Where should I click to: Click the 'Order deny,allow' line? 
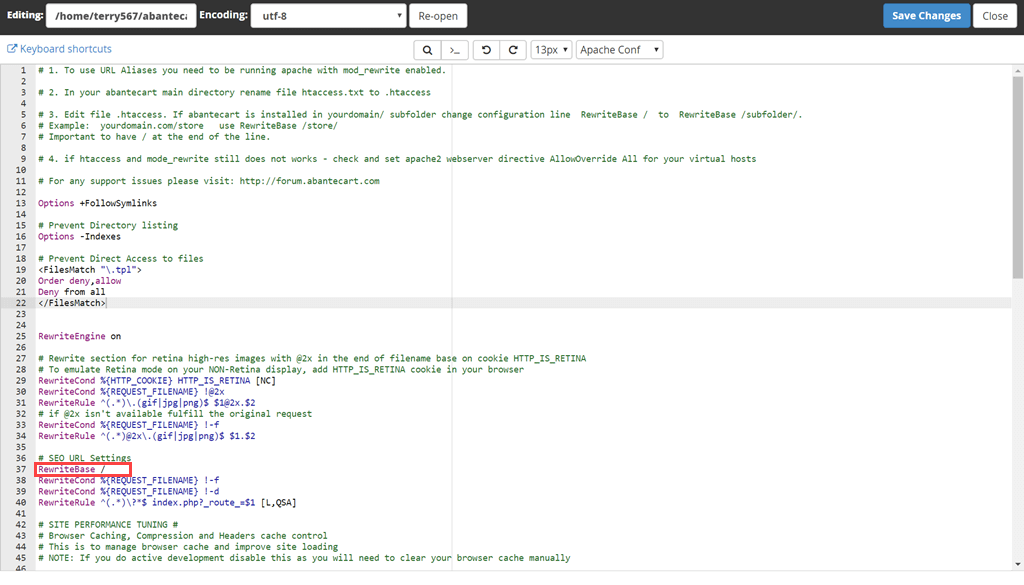[79, 281]
